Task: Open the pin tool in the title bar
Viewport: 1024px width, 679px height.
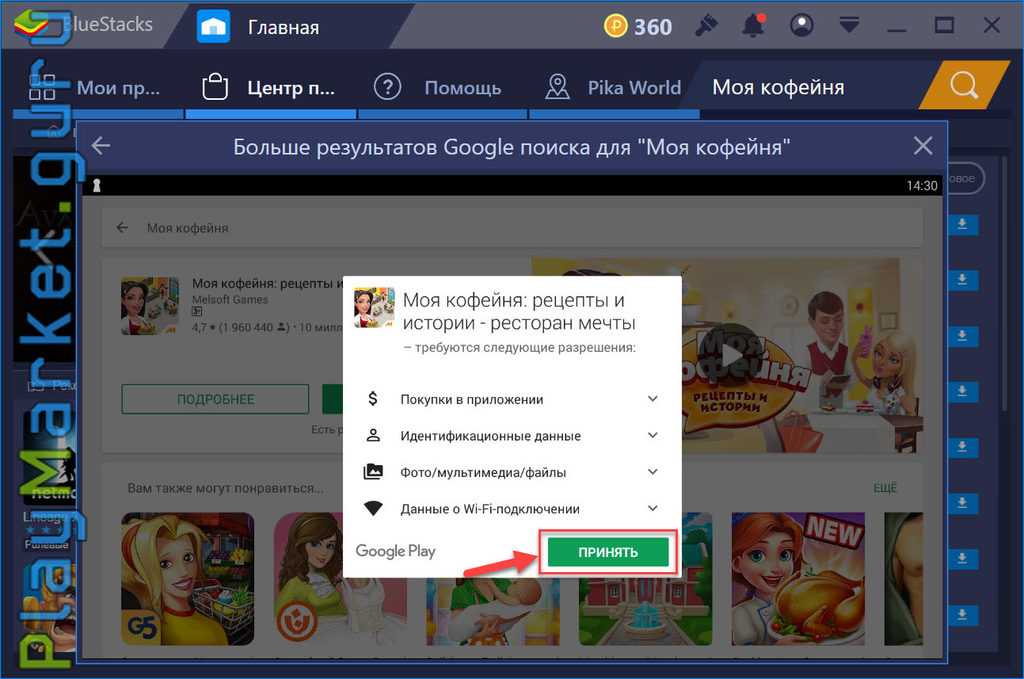Action: (x=706, y=26)
